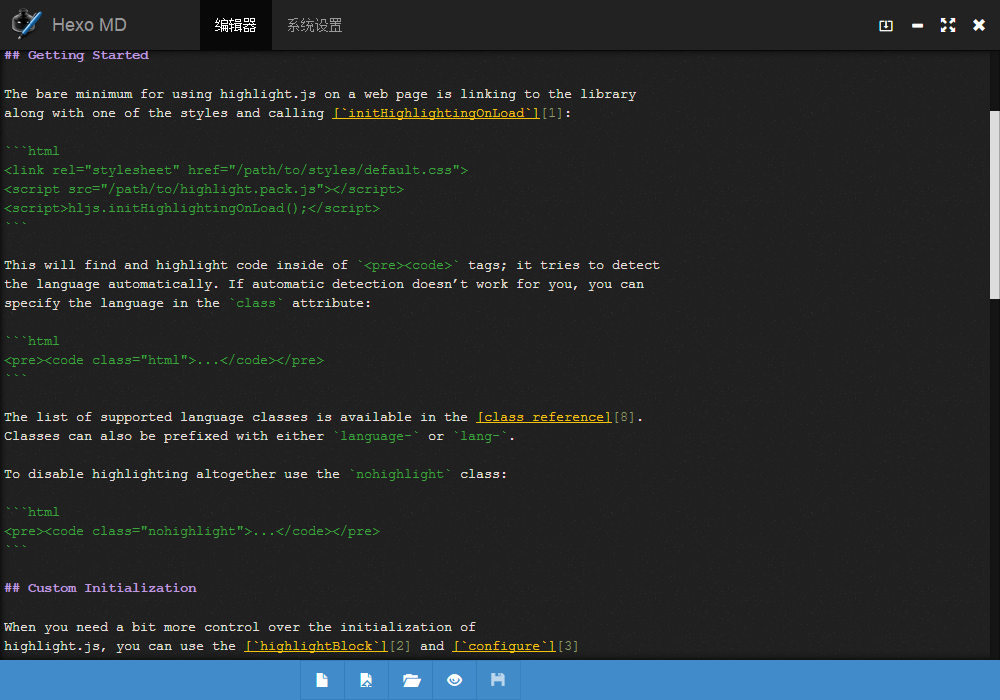Click the '## Custom Initialization' heading
This screenshot has width=1000, height=700.
(100, 588)
